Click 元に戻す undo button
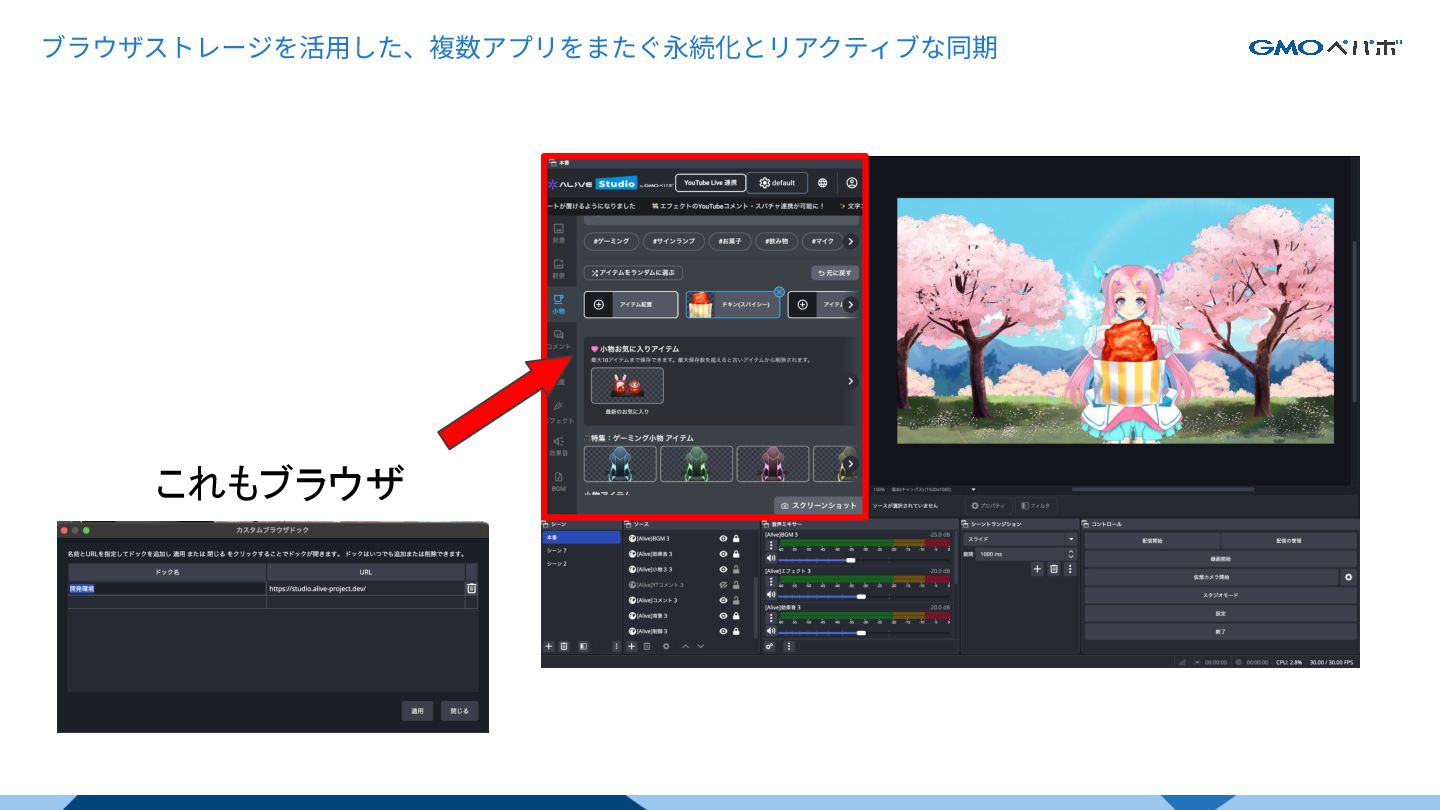Screen dimensions: 1440x810 click(x=834, y=272)
